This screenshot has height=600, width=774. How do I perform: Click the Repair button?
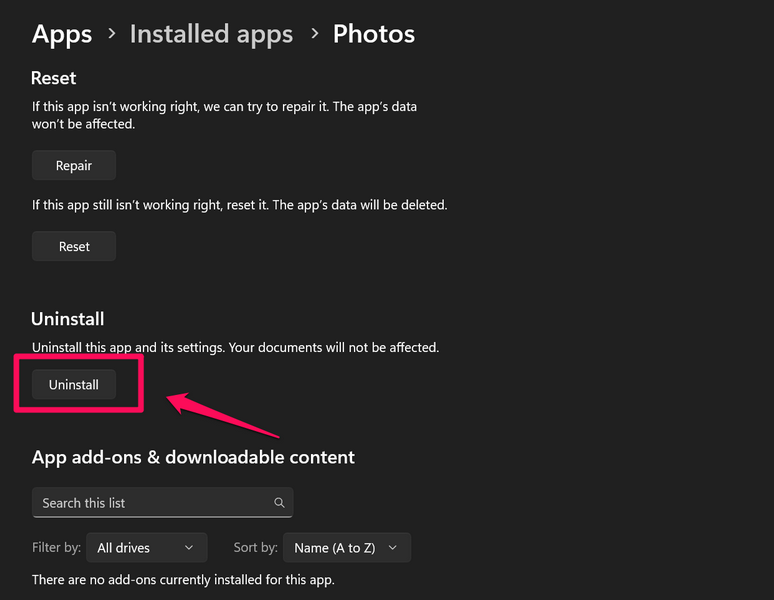pos(74,166)
